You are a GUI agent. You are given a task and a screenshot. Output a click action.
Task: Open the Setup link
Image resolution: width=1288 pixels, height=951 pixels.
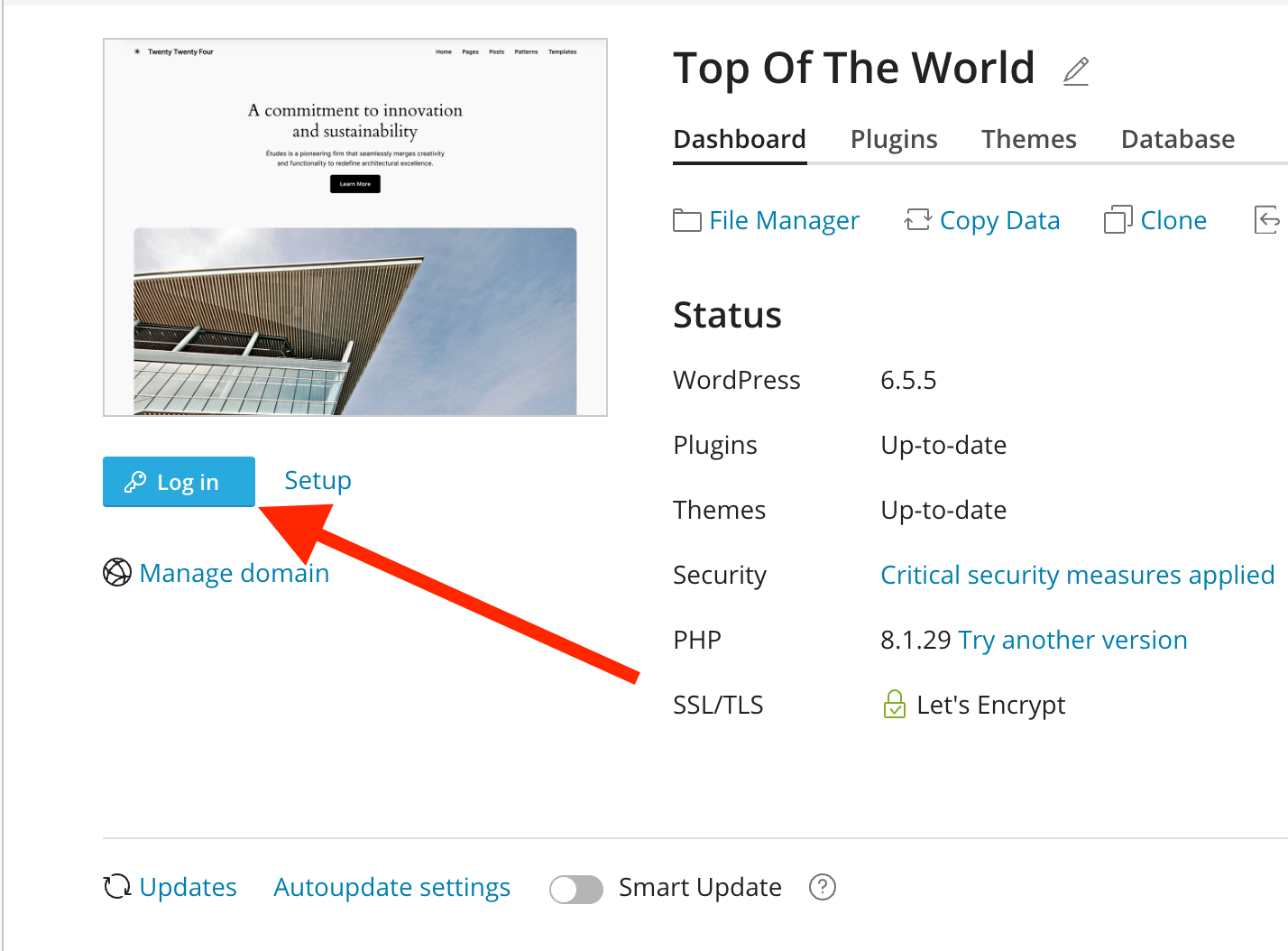[317, 480]
